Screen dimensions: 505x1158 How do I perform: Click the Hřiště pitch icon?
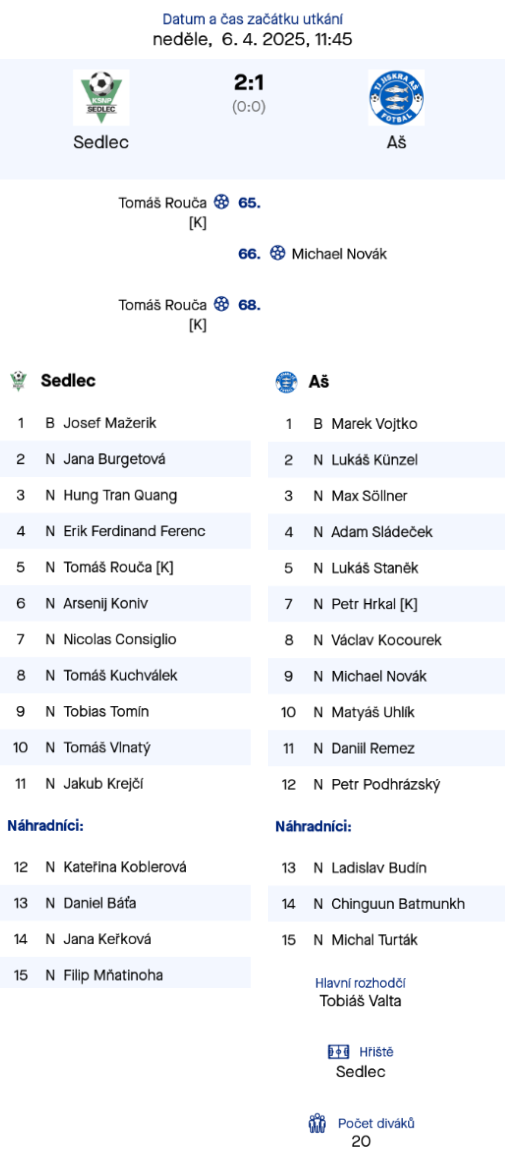[339, 1052]
